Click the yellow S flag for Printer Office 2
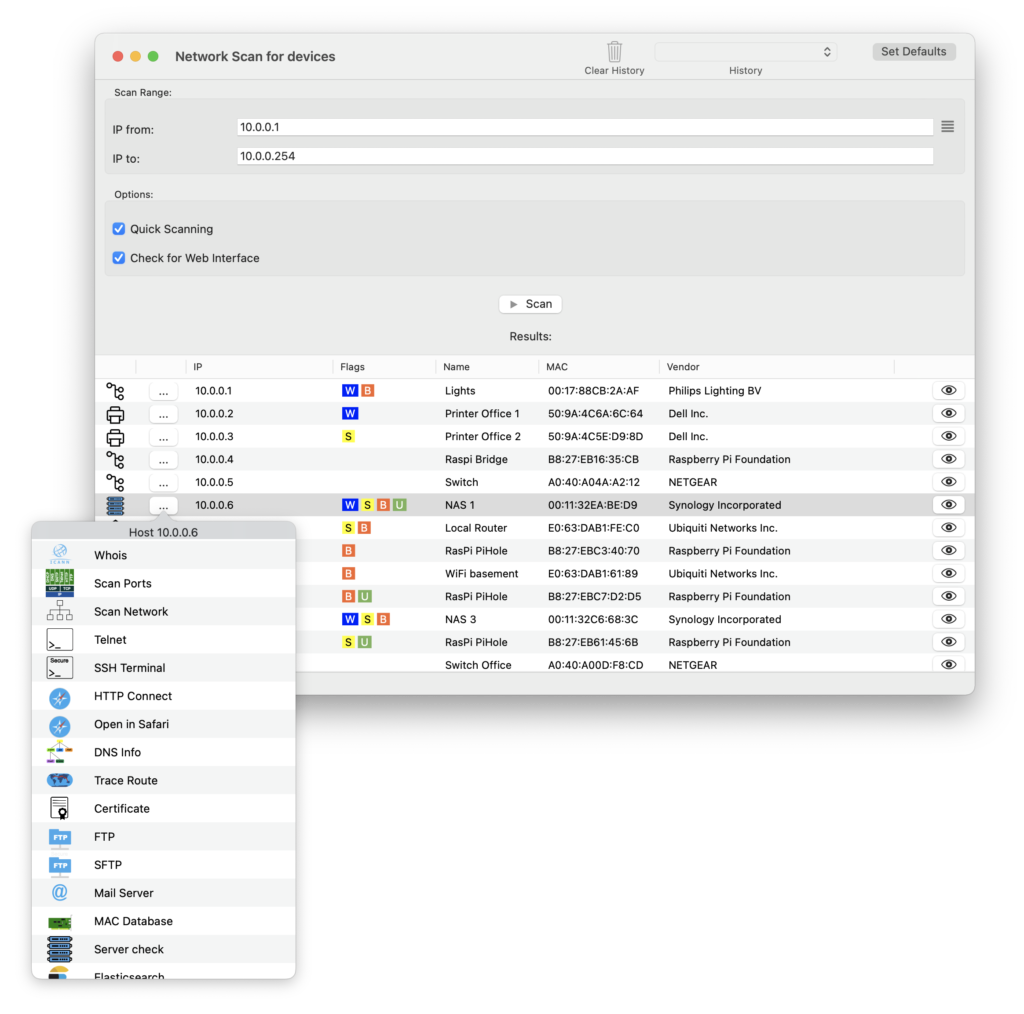This screenshot has height=1014, width=1024. tap(349, 436)
